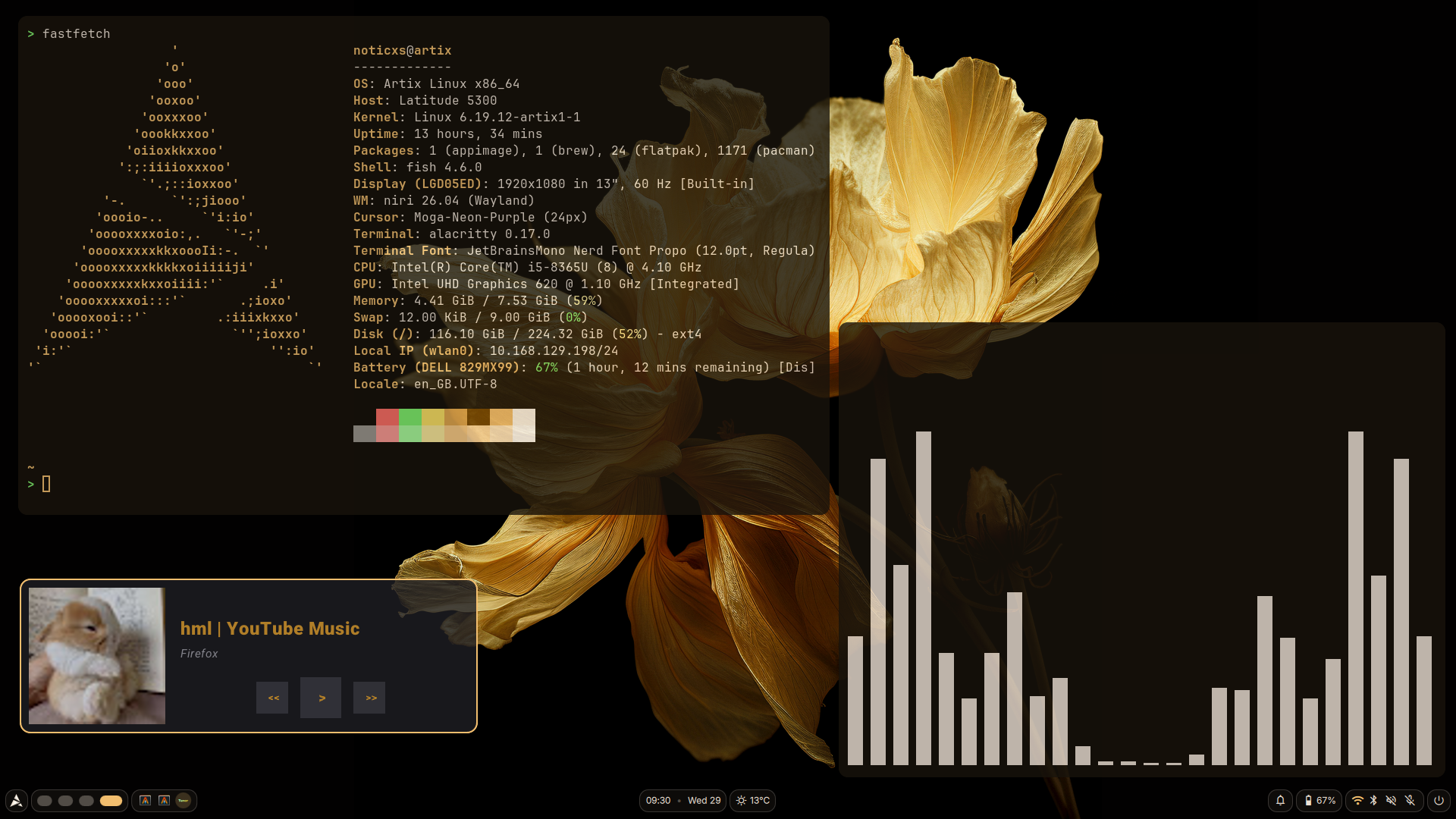
Task: Click the 'OS: Artix Linux x86_64' line
Action: pos(436,84)
